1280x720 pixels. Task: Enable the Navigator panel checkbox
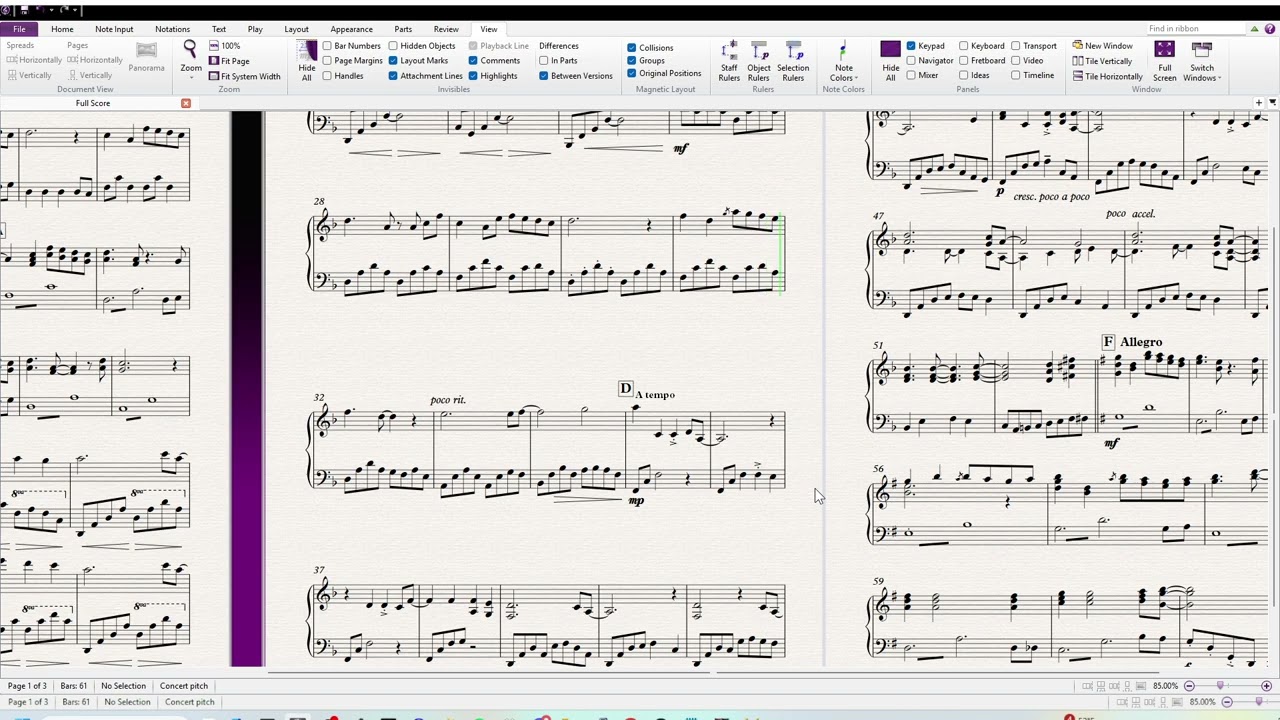(911, 61)
